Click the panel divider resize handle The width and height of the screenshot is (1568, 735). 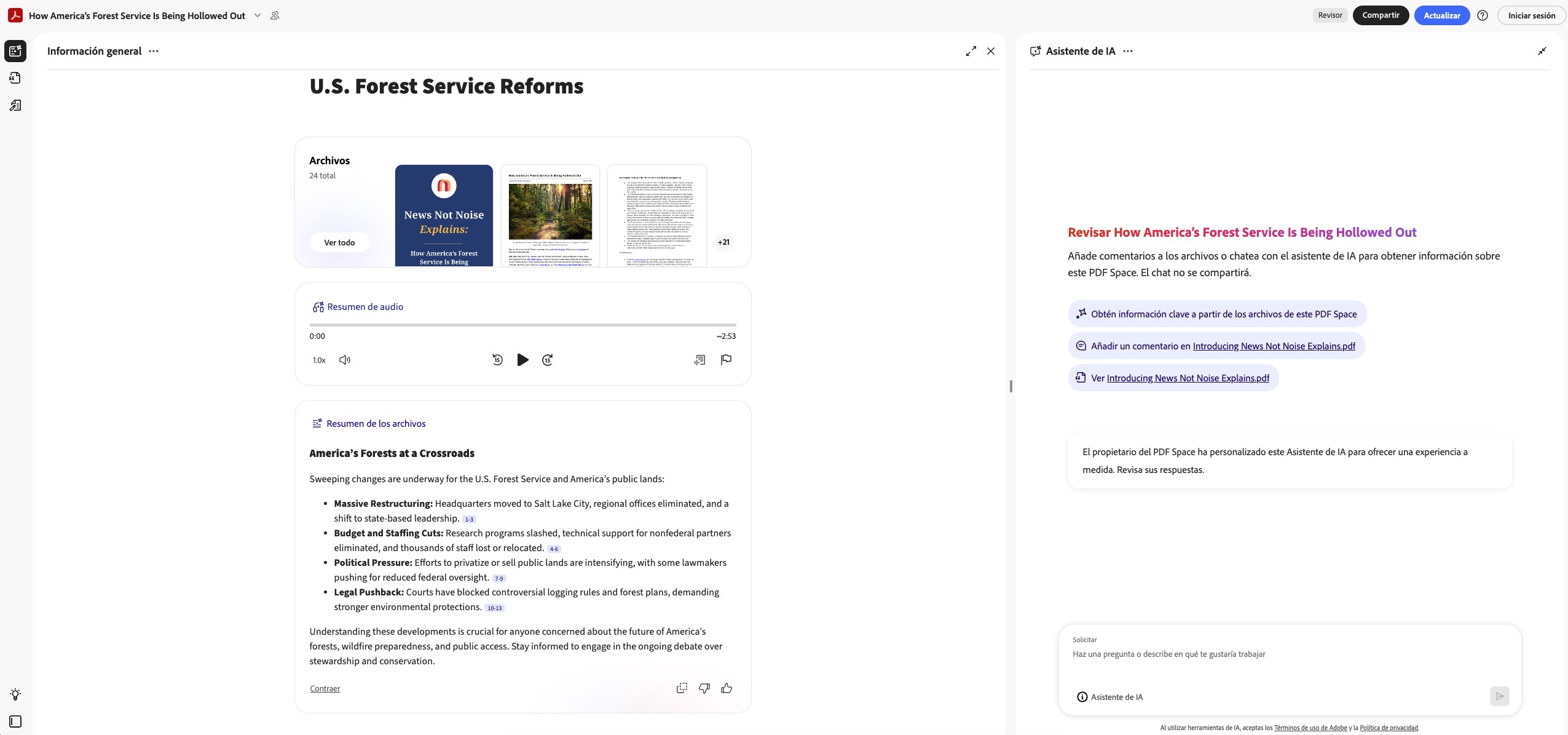point(1011,386)
